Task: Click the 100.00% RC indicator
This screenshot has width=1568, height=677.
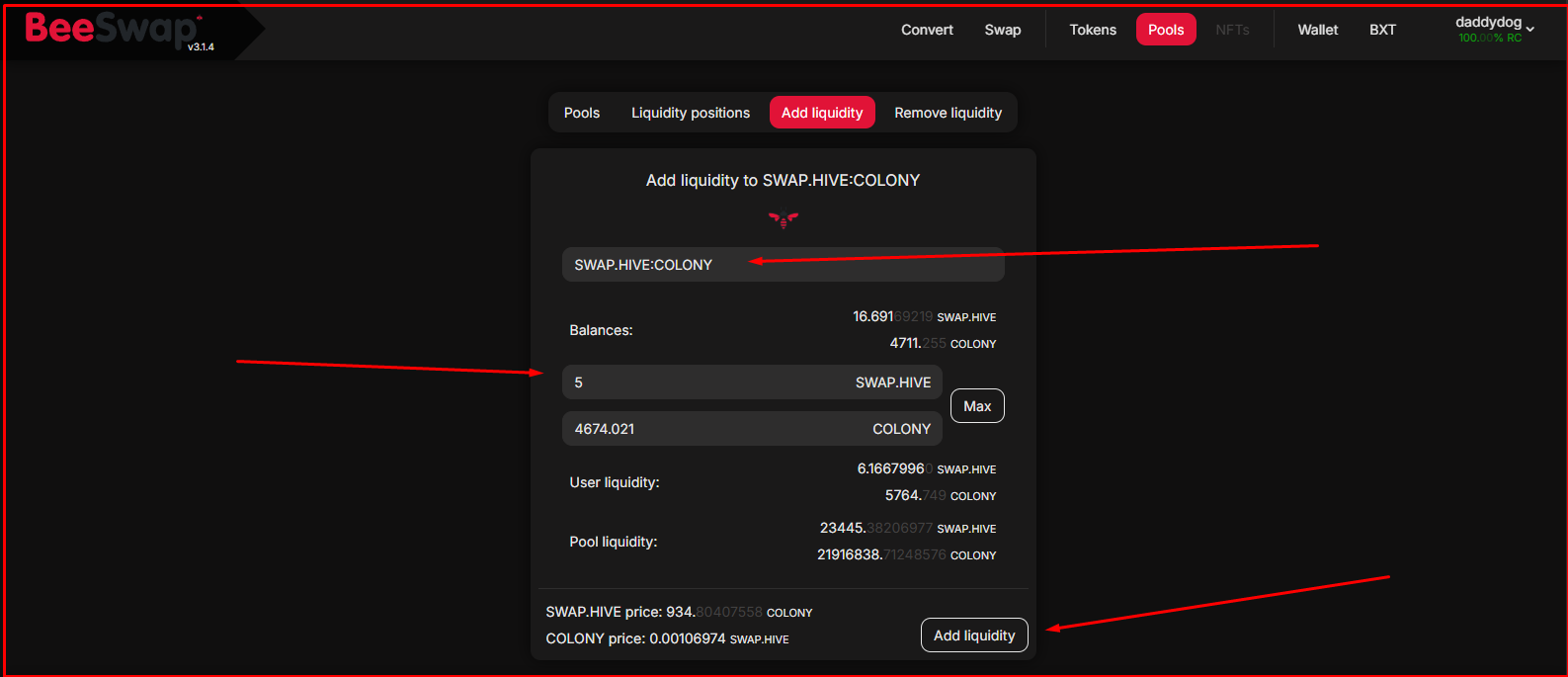Action: click(x=1490, y=38)
